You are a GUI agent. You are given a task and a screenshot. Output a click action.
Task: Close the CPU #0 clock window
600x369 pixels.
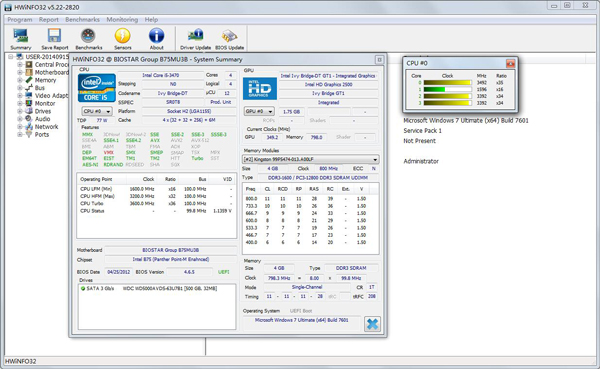tap(510, 63)
